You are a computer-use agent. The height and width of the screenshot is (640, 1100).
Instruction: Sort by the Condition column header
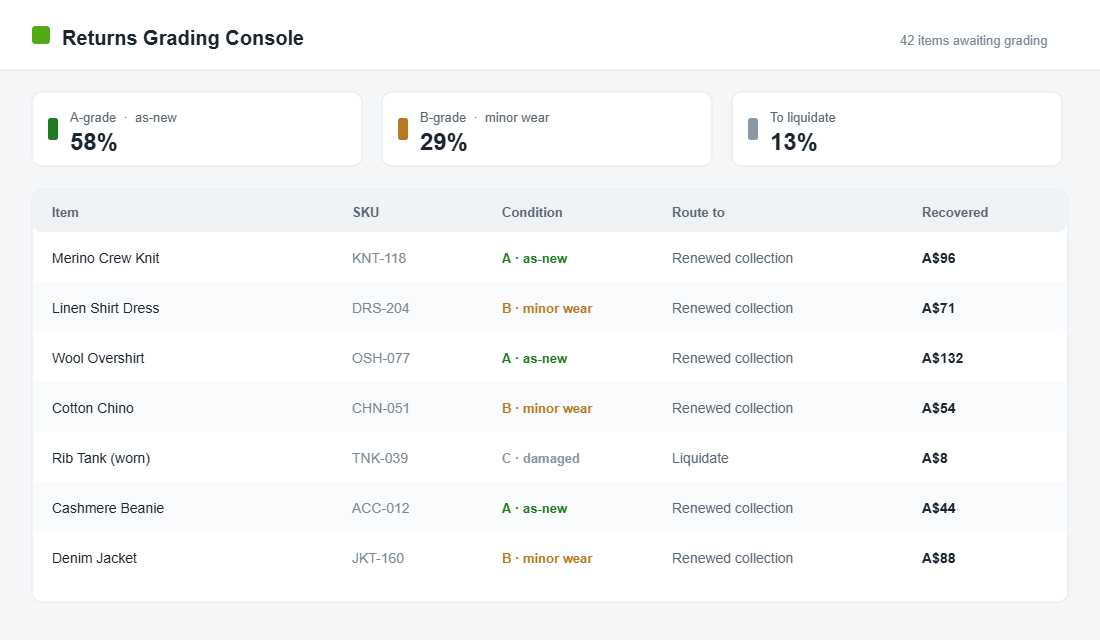[x=532, y=213]
